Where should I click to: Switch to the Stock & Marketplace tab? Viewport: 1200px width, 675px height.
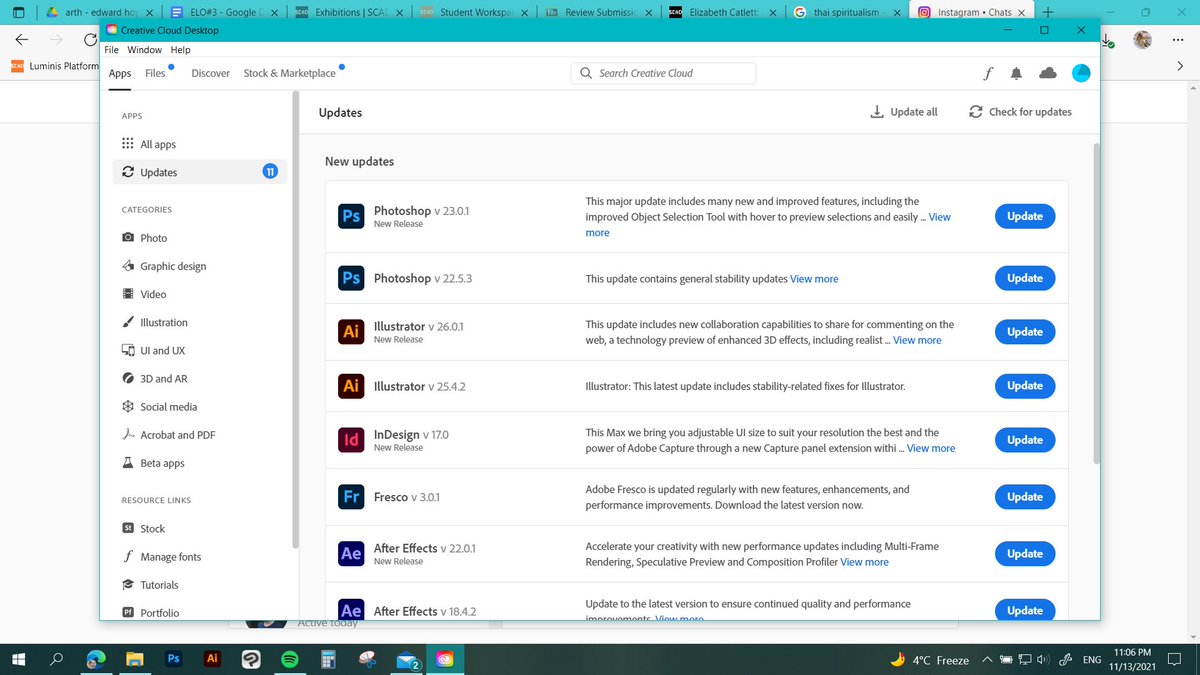pyautogui.click(x=290, y=73)
